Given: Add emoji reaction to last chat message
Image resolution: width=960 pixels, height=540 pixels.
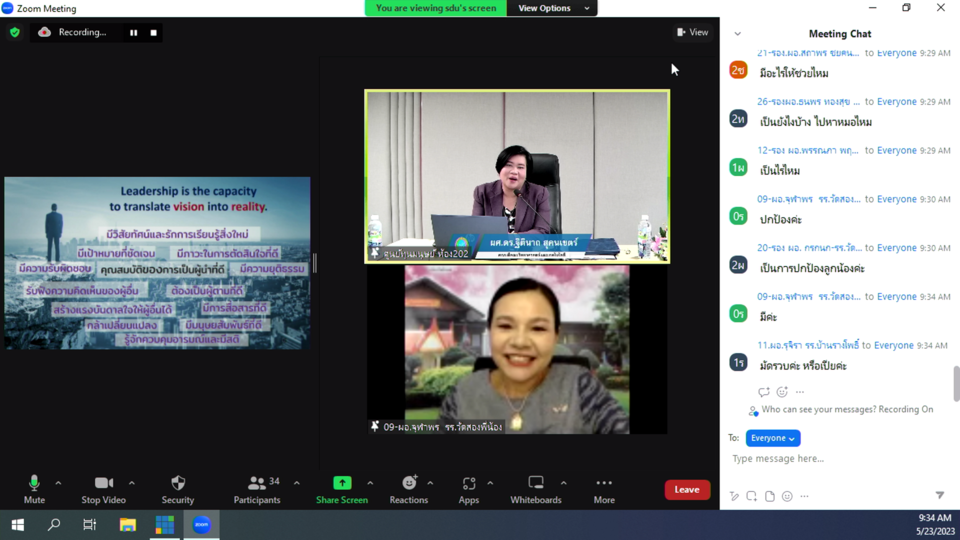Looking at the screenshot, I should tap(782, 392).
